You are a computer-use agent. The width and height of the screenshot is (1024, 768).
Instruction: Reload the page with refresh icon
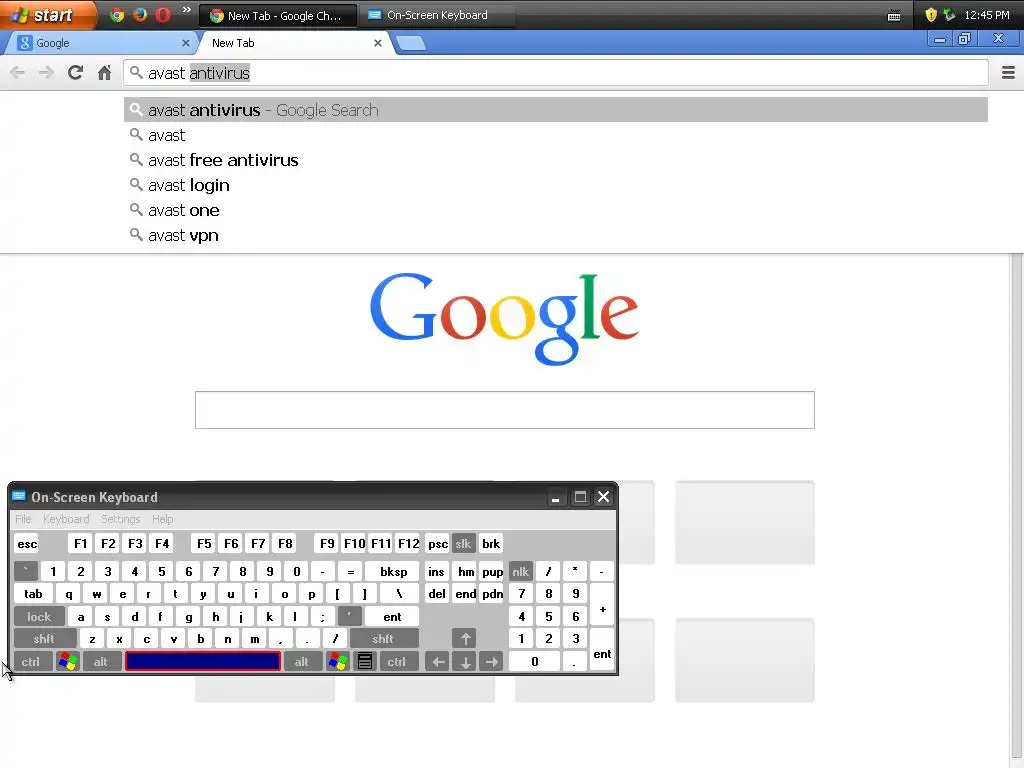point(75,72)
